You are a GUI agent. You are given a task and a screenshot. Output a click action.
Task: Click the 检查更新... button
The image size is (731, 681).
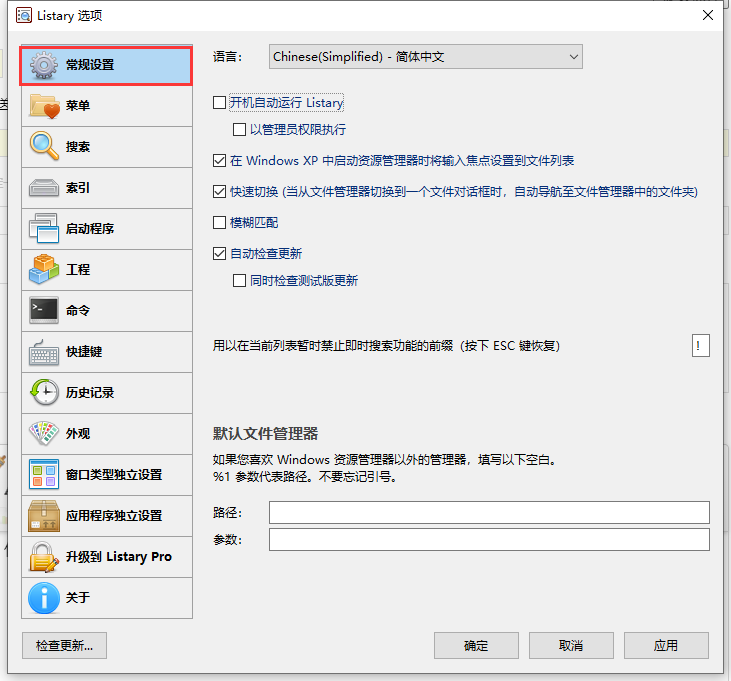pyautogui.click(x=64, y=646)
